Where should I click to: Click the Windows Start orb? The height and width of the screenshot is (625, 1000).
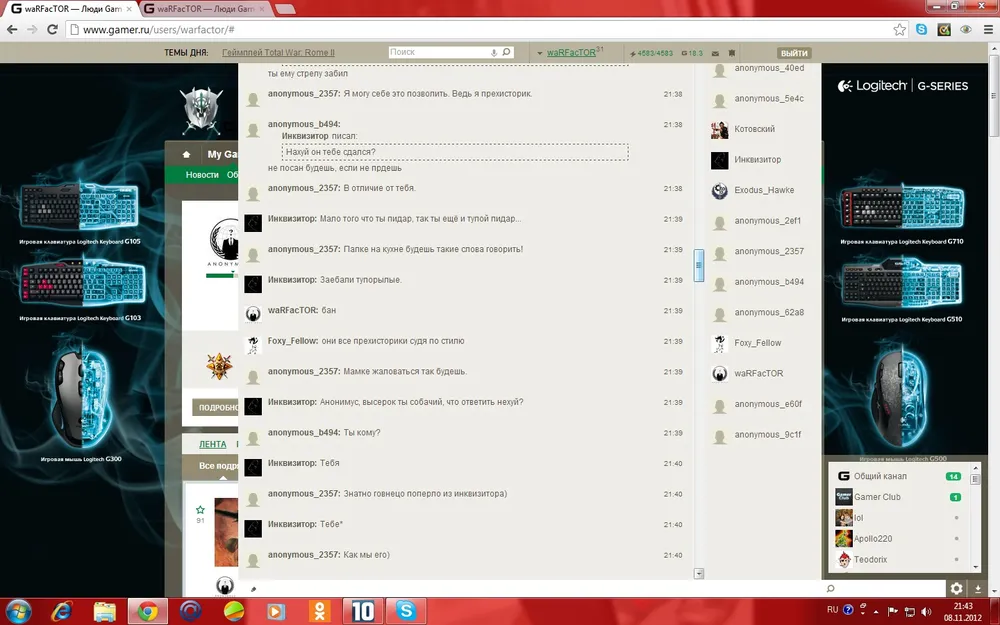click(18, 611)
